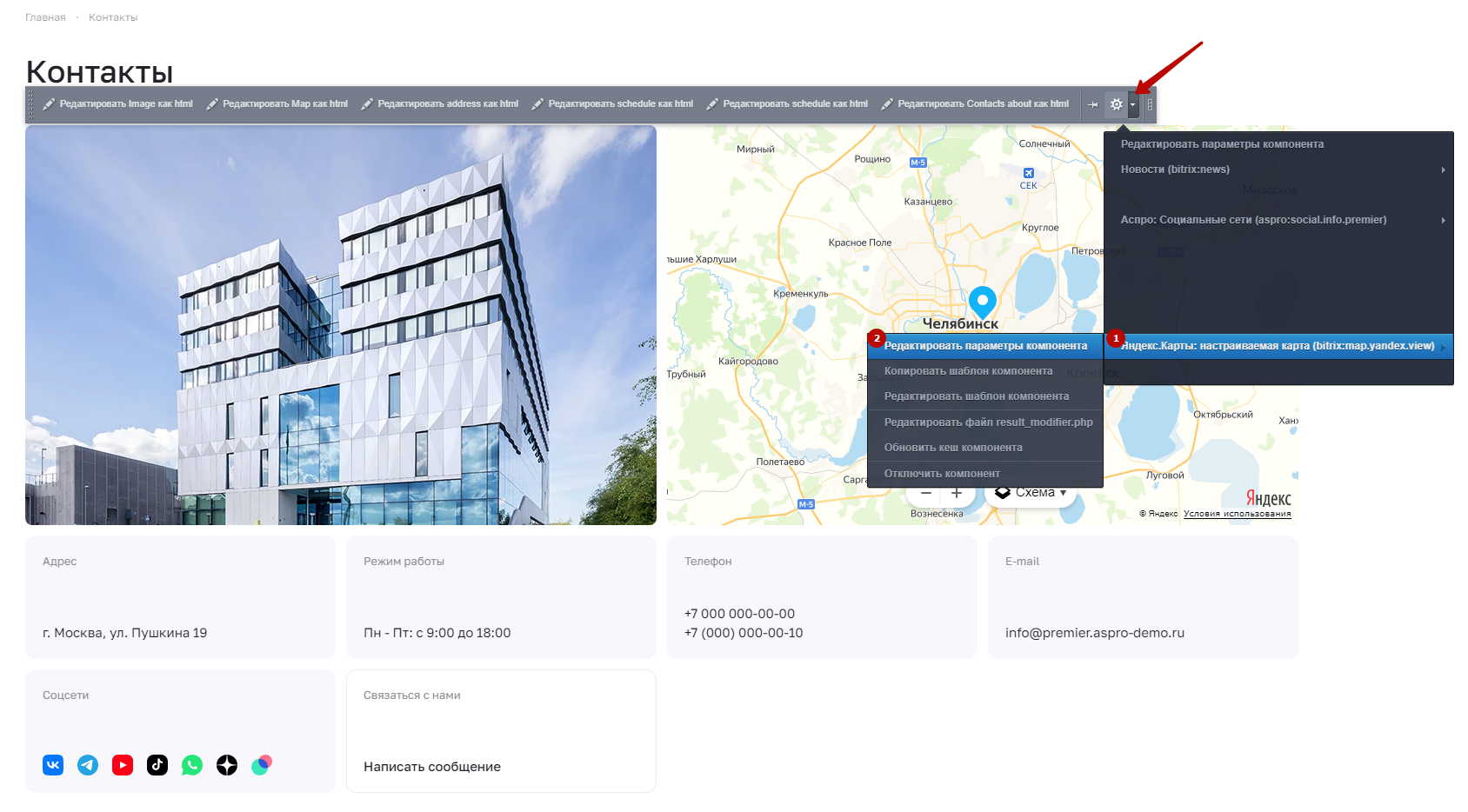Click the Кременкуль label on the map
This screenshot has height=812, width=1468.
click(x=801, y=294)
